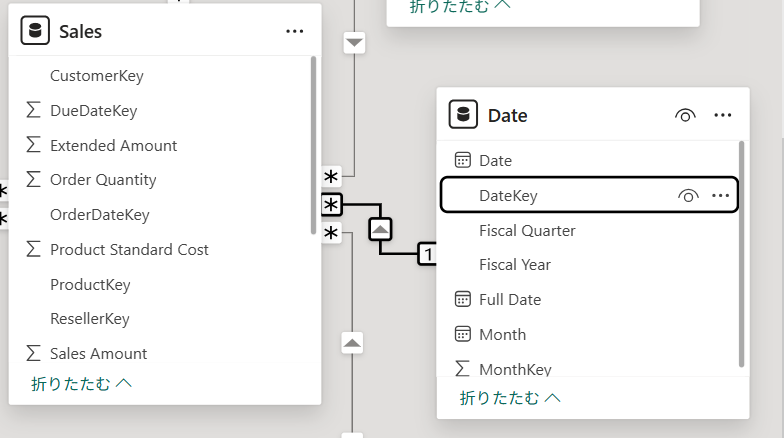This screenshot has width=784, height=438.
Task: Collapse the upper partially visible table via 折りたたむ
Action: tap(460, 6)
